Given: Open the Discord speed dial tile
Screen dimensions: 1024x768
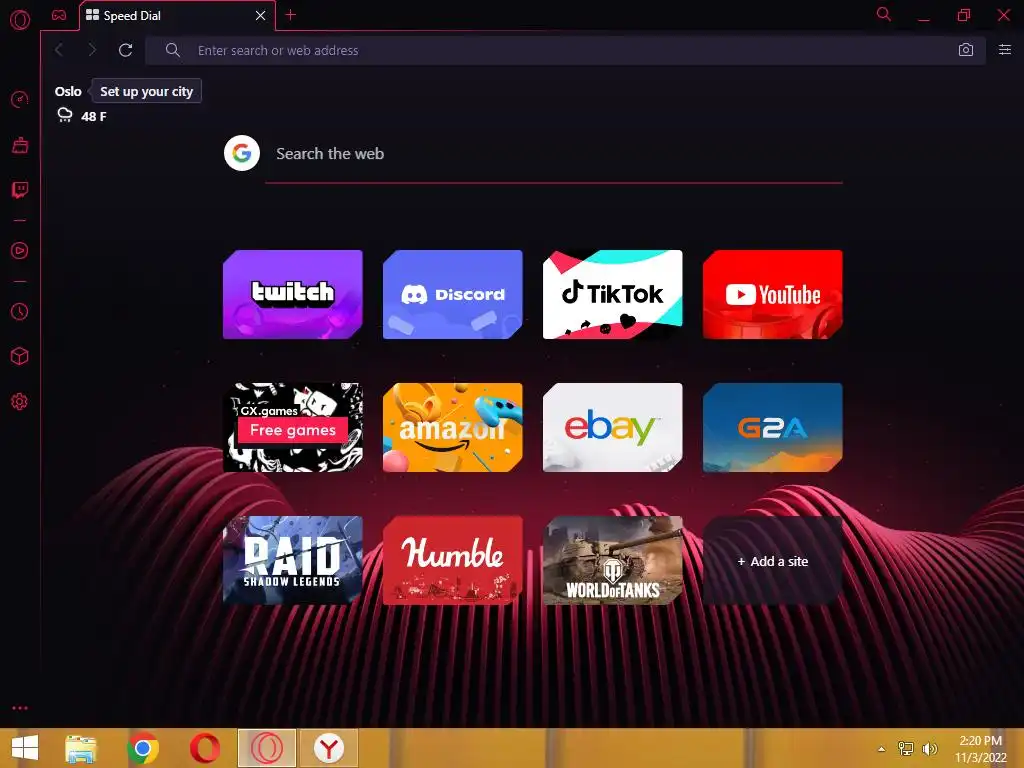Looking at the screenshot, I should [x=453, y=295].
